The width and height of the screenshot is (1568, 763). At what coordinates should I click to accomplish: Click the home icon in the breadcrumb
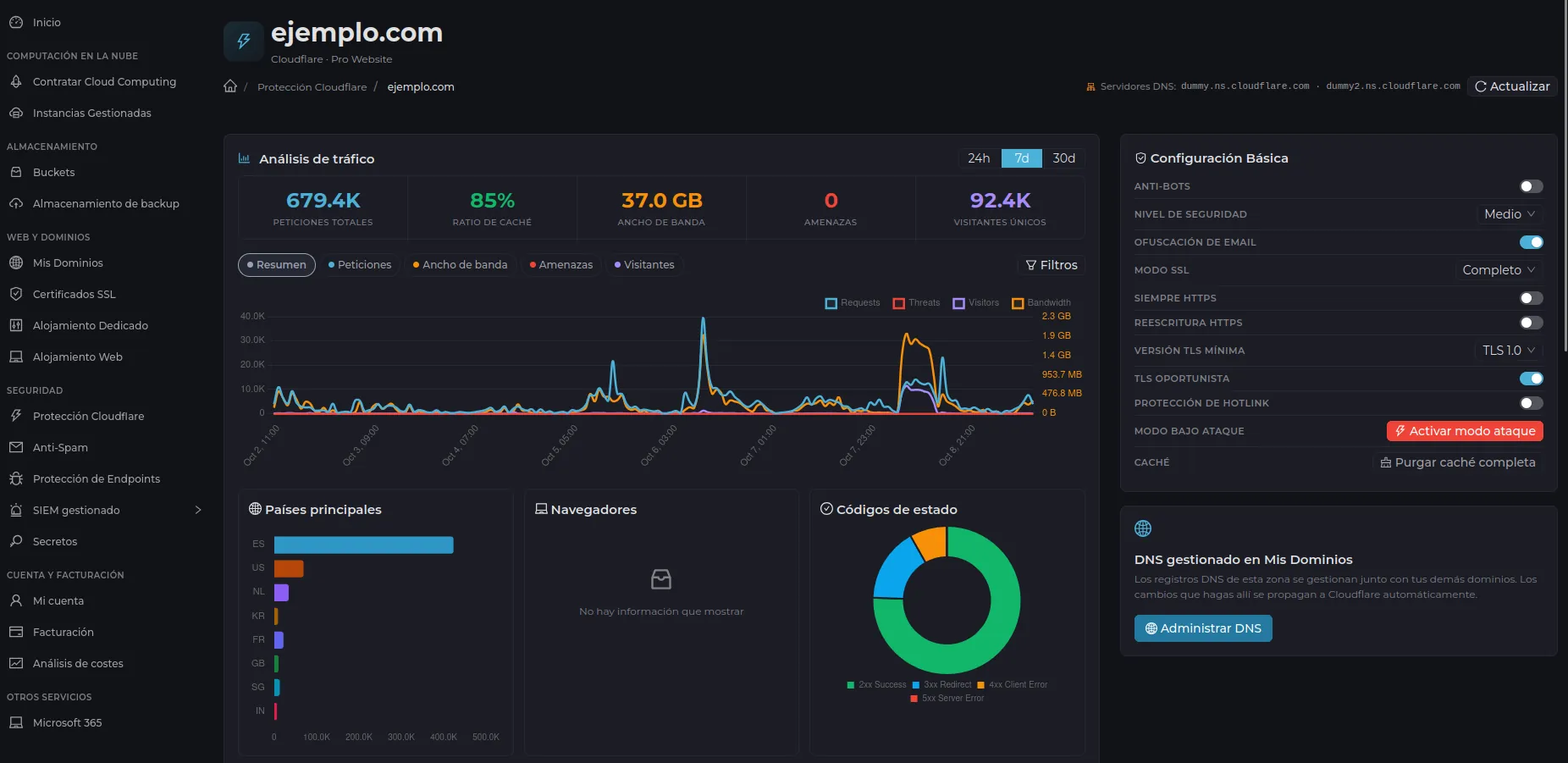[x=230, y=86]
